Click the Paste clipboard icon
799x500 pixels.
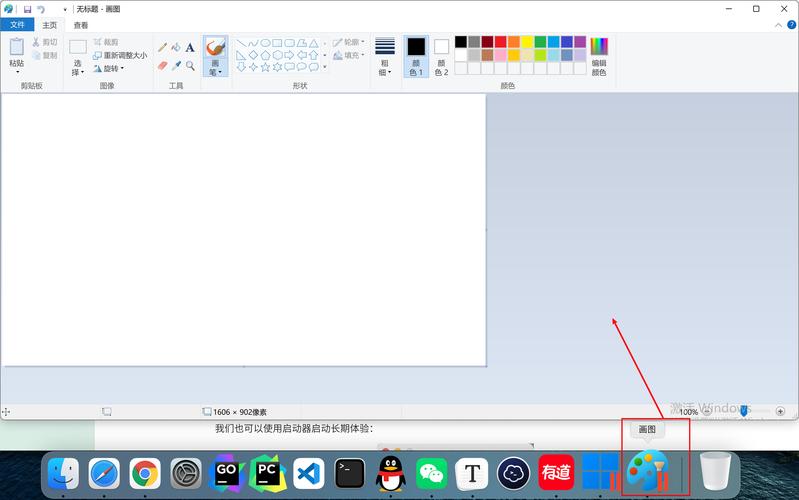(x=16, y=52)
